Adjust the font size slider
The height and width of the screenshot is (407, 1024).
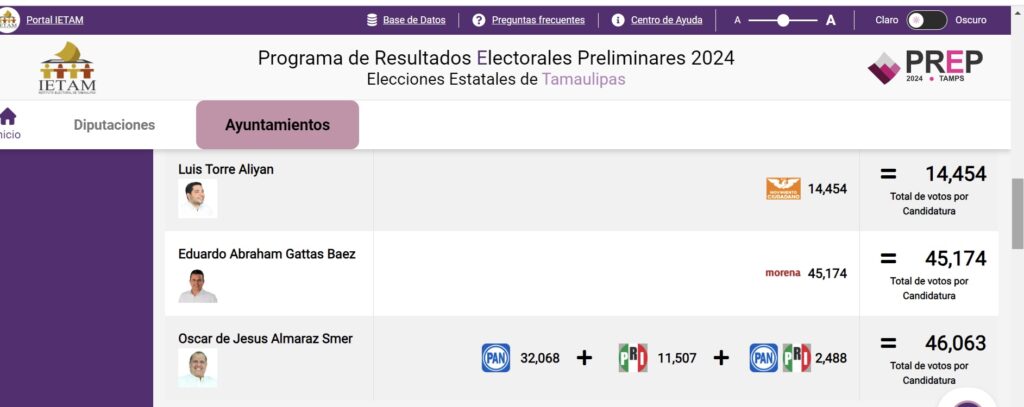783,20
